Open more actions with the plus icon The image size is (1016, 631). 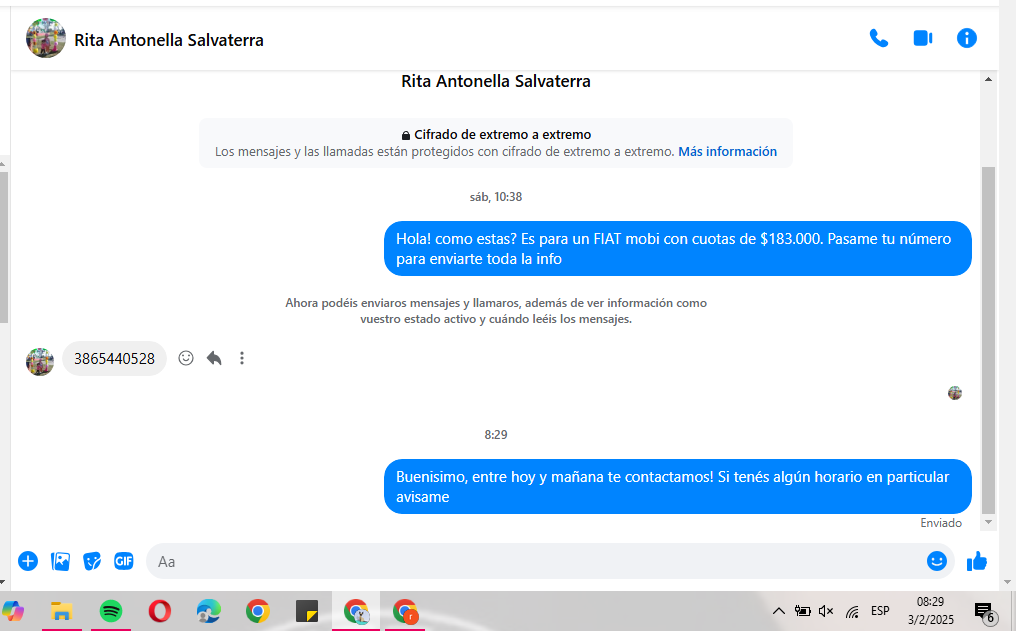[28, 561]
